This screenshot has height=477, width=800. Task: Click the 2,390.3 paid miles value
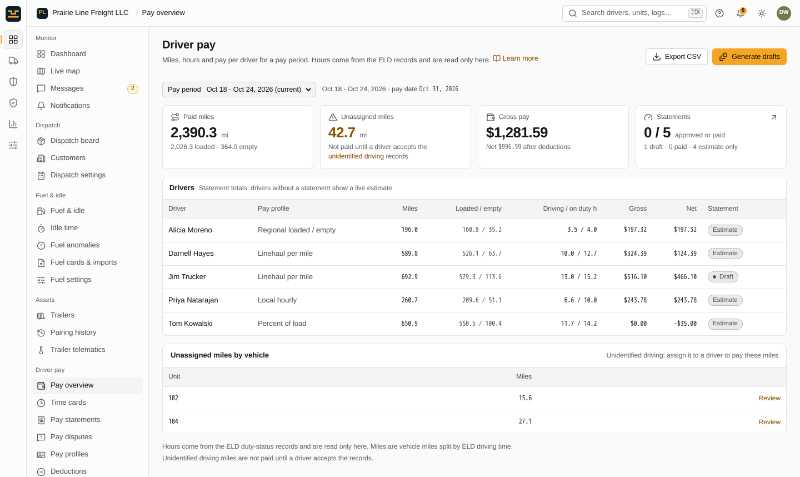(x=194, y=133)
